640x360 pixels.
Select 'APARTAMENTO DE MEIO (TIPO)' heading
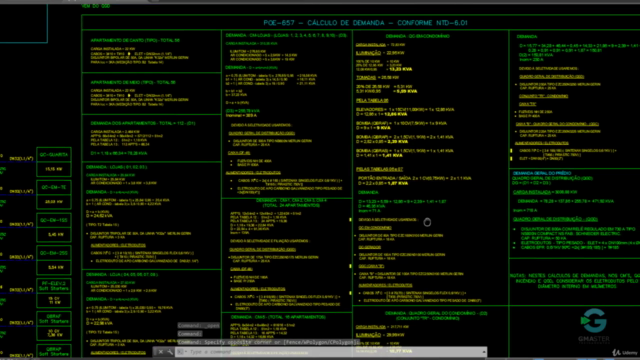pyautogui.click(x=133, y=82)
